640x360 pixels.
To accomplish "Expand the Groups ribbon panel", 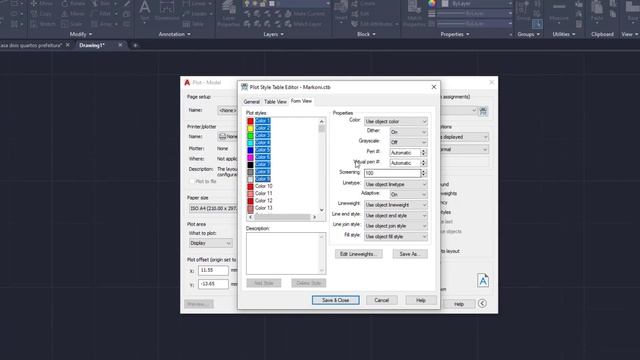I will [529, 34].
